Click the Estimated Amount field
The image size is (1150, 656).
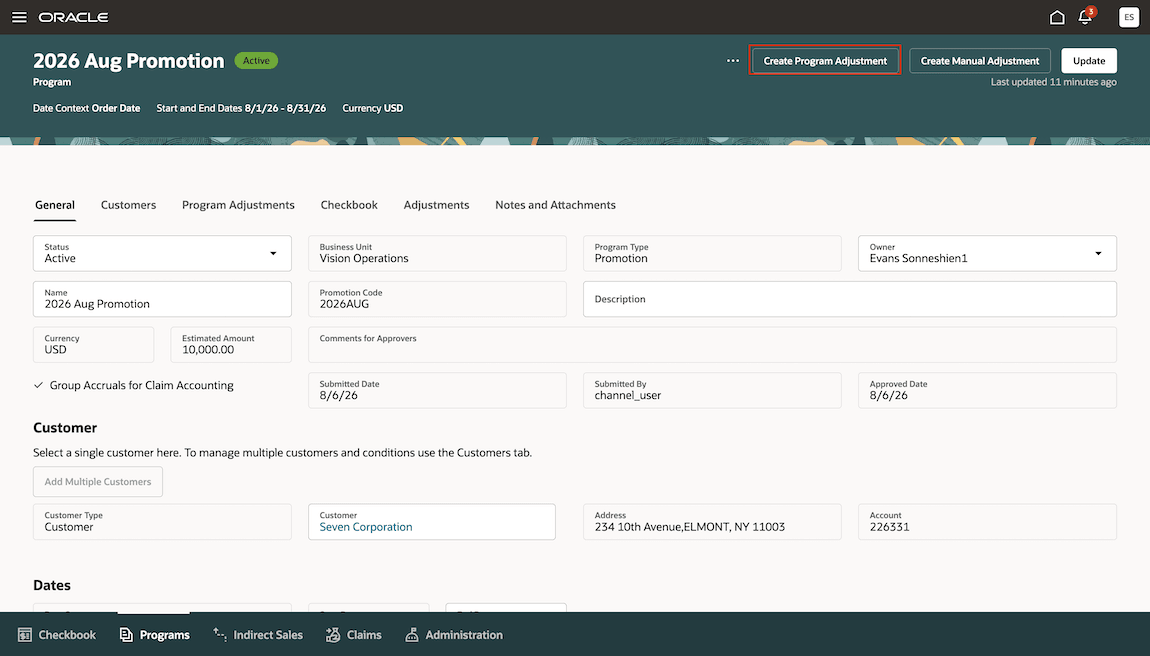231,344
